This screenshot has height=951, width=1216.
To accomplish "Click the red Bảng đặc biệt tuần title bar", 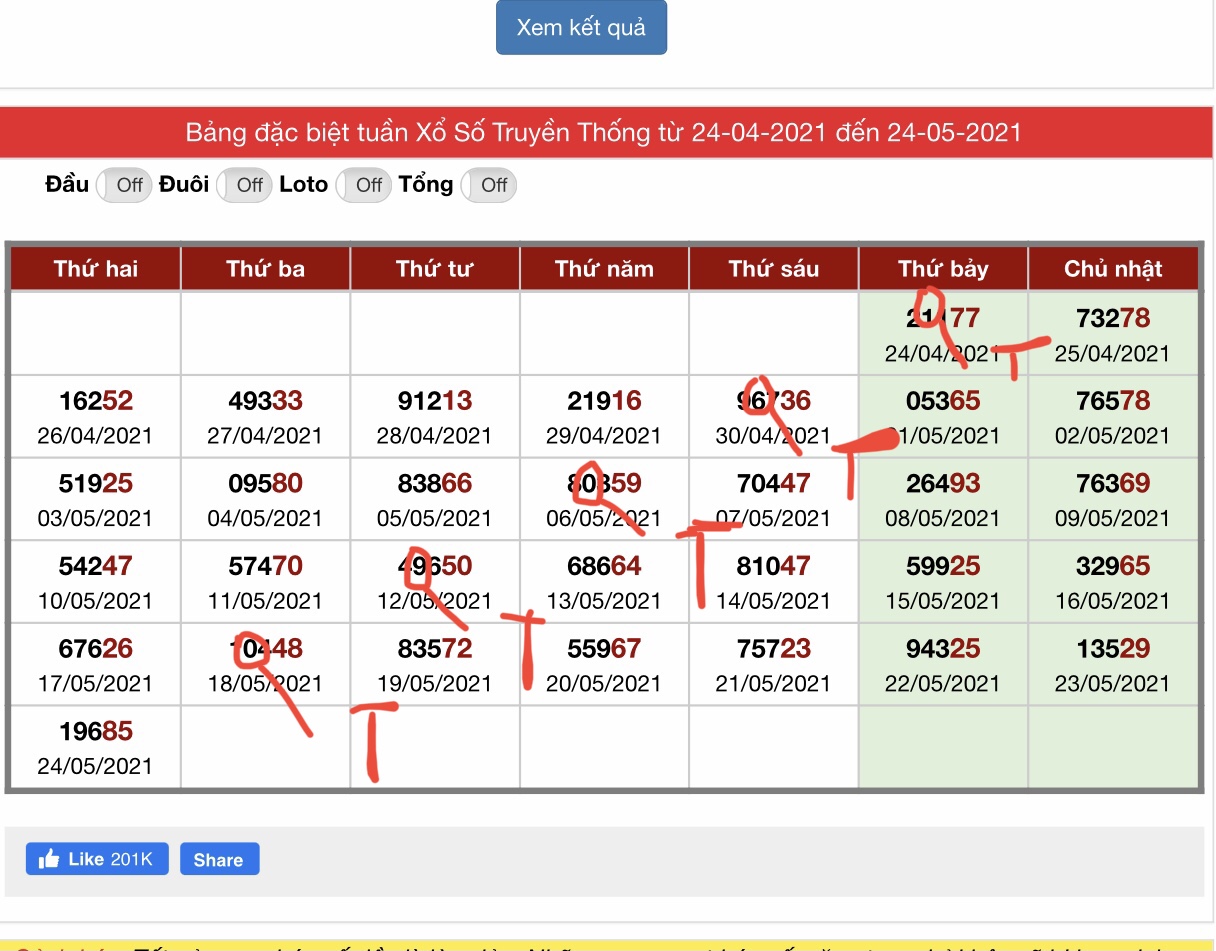I will pos(604,132).
